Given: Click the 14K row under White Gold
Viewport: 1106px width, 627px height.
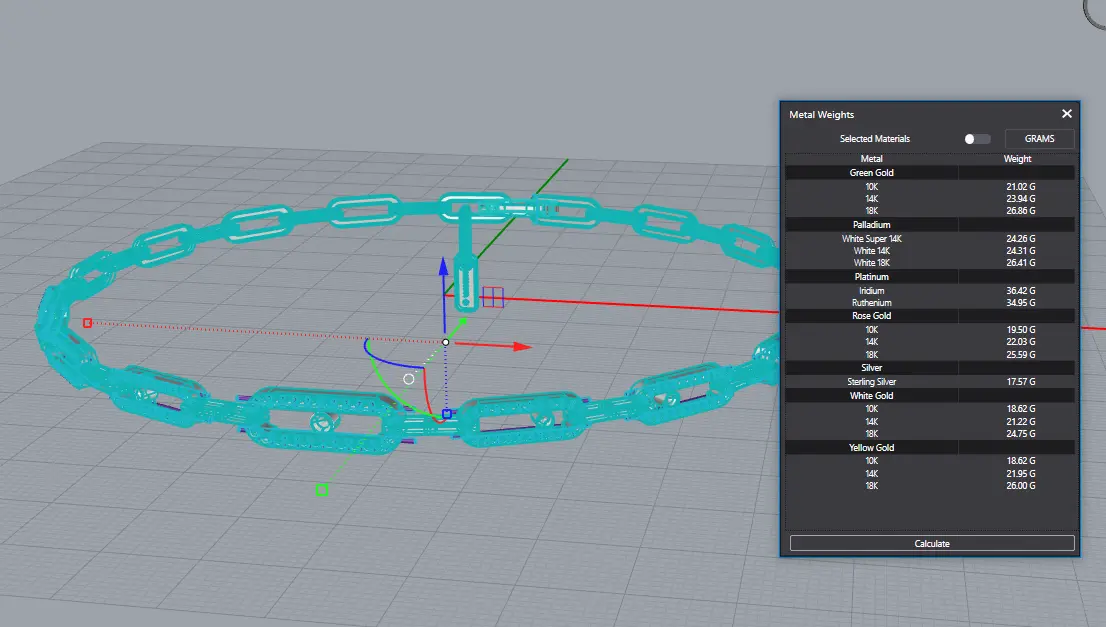Looking at the screenshot, I should coord(930,422).
